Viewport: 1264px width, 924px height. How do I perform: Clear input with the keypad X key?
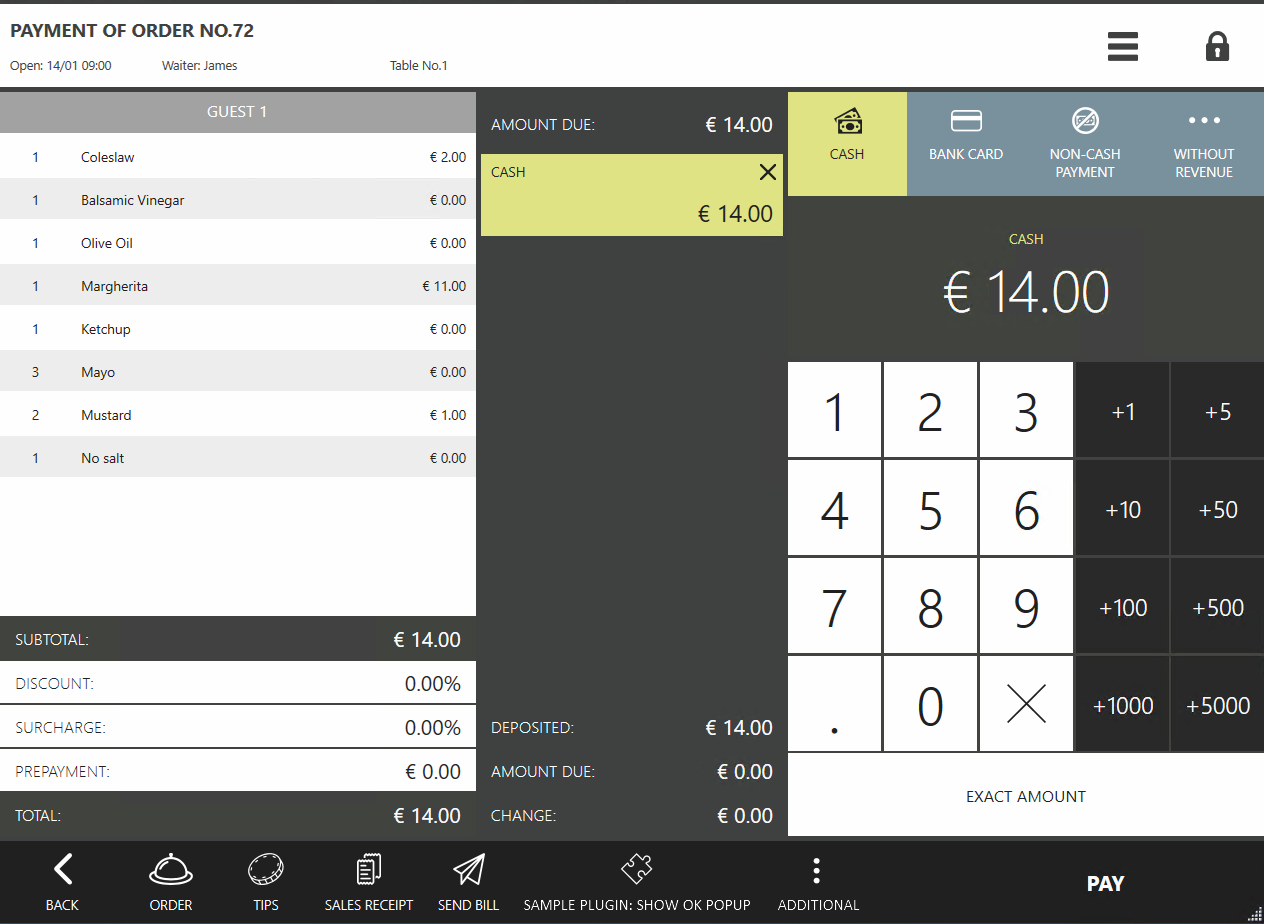[x=1026, y=703]
